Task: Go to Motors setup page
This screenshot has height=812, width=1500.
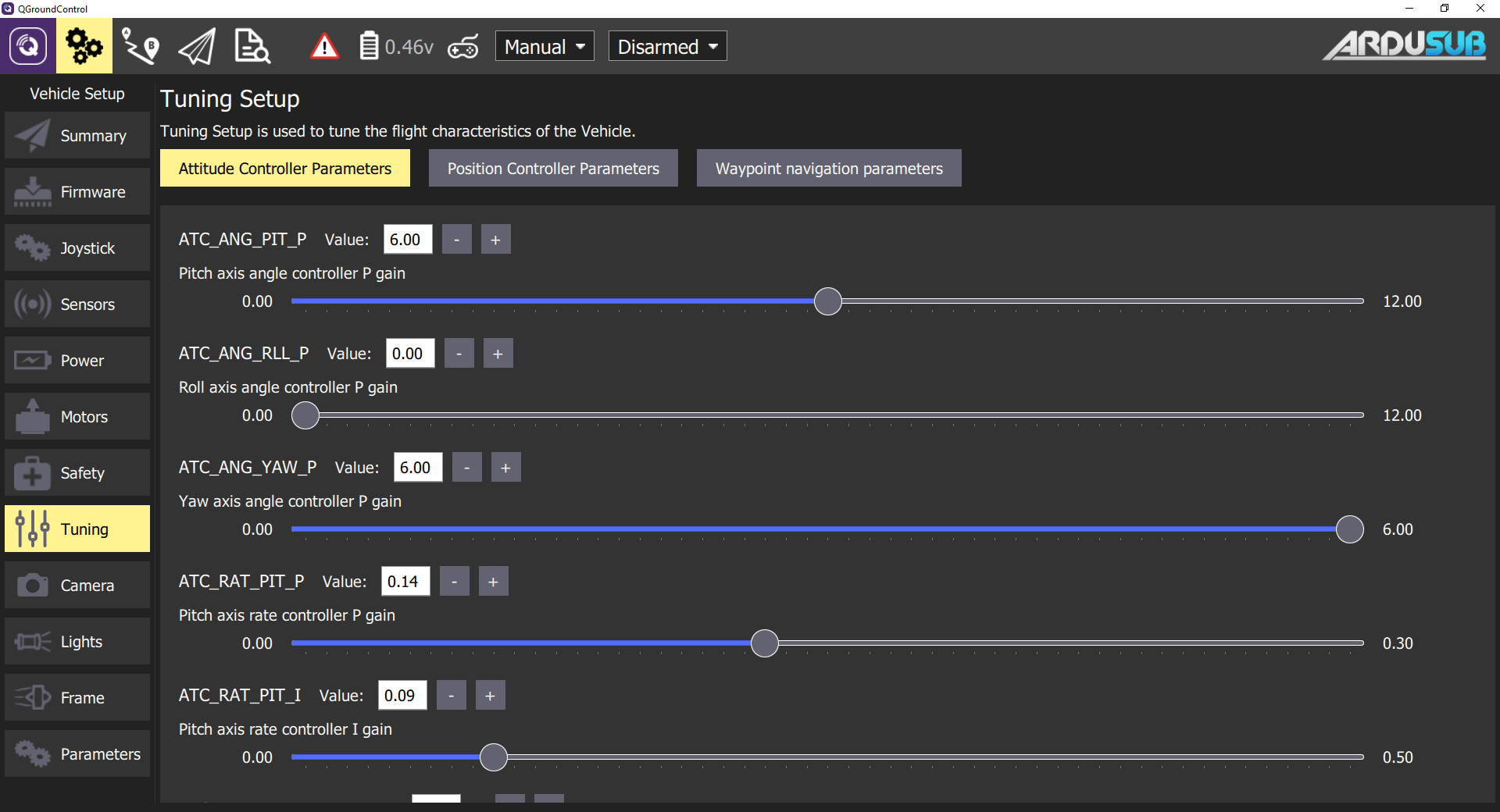Action: (x=77, y=417)
